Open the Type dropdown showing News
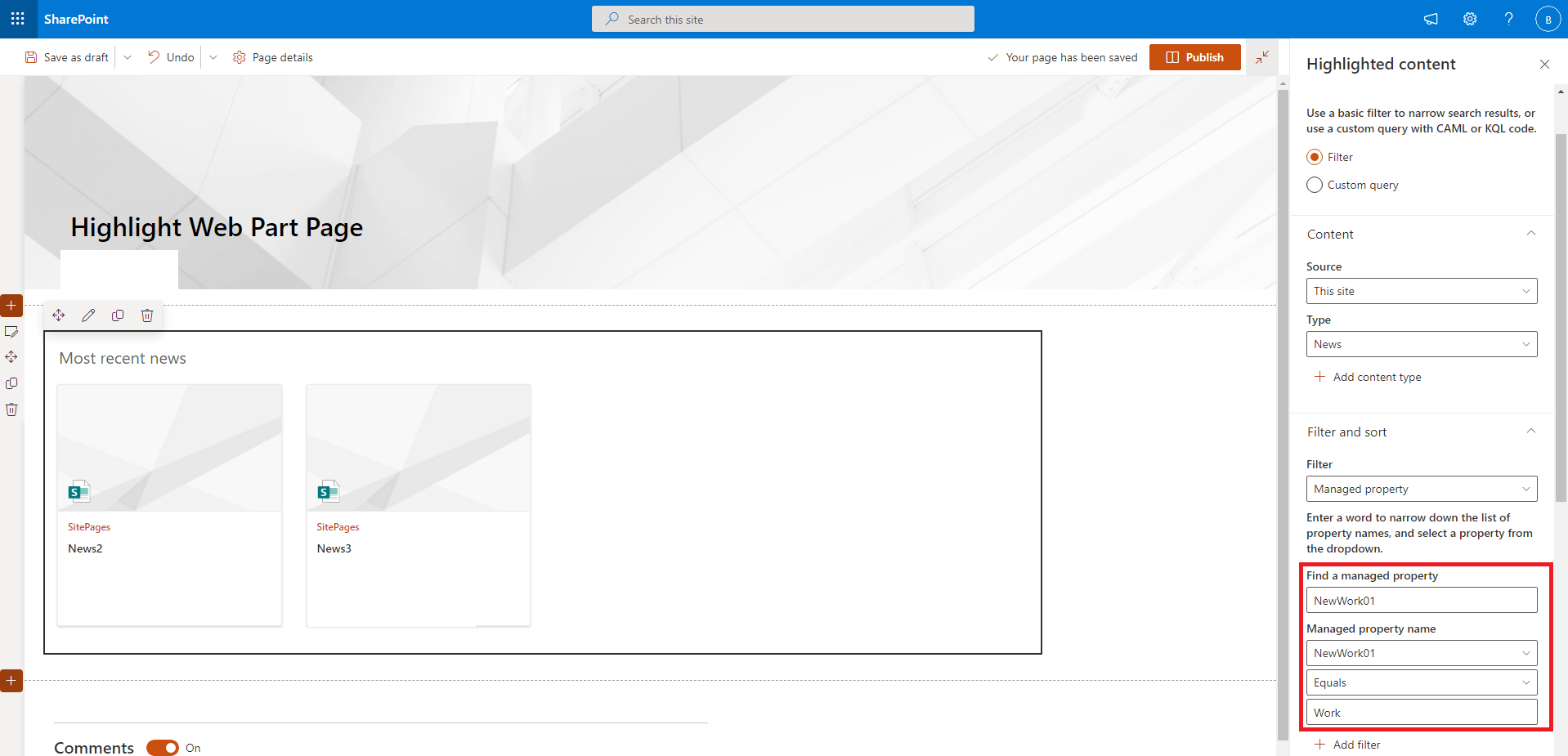Viewport: 1568px width, 756px height. pos(1422,344)
